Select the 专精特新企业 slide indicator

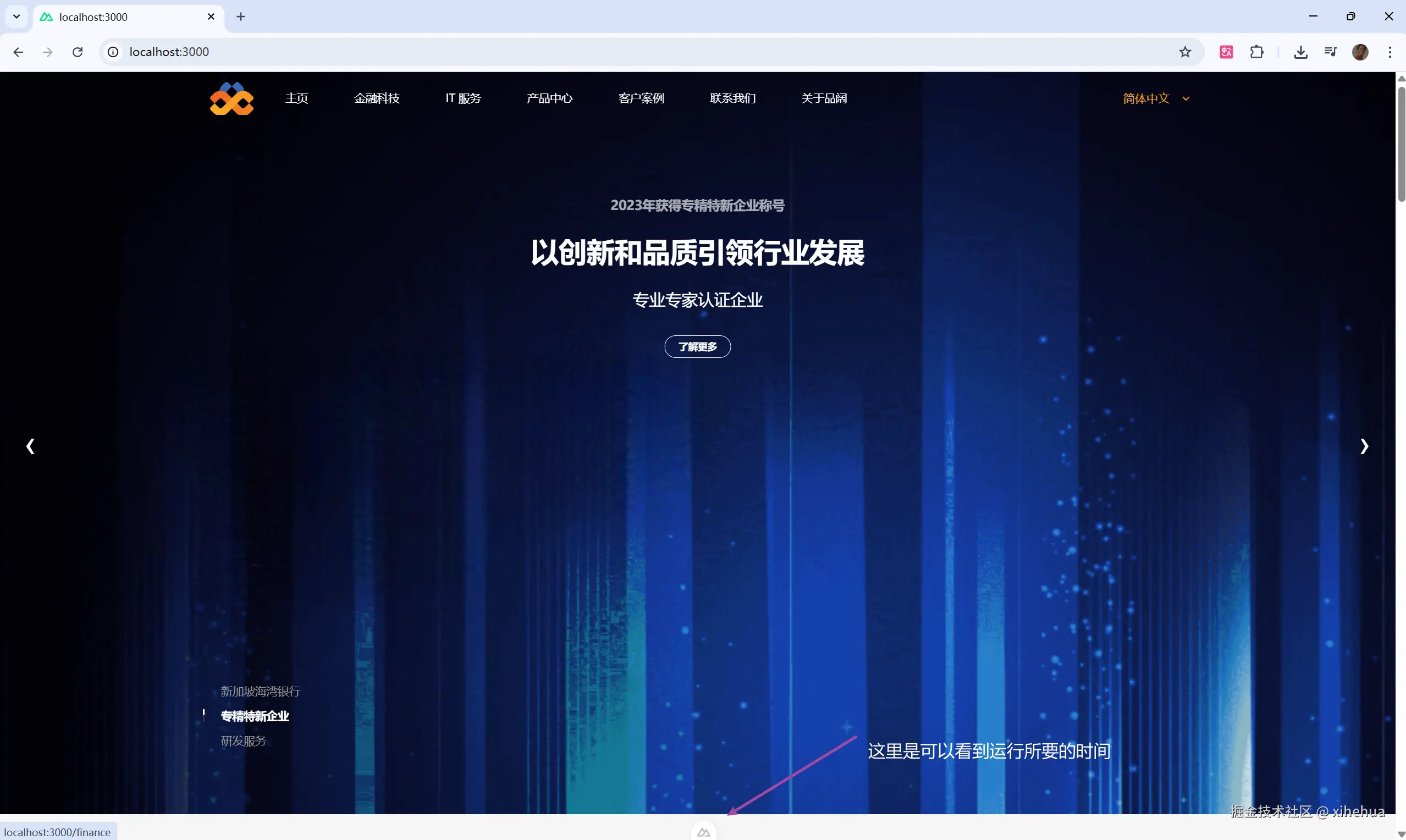coord(255,716)
